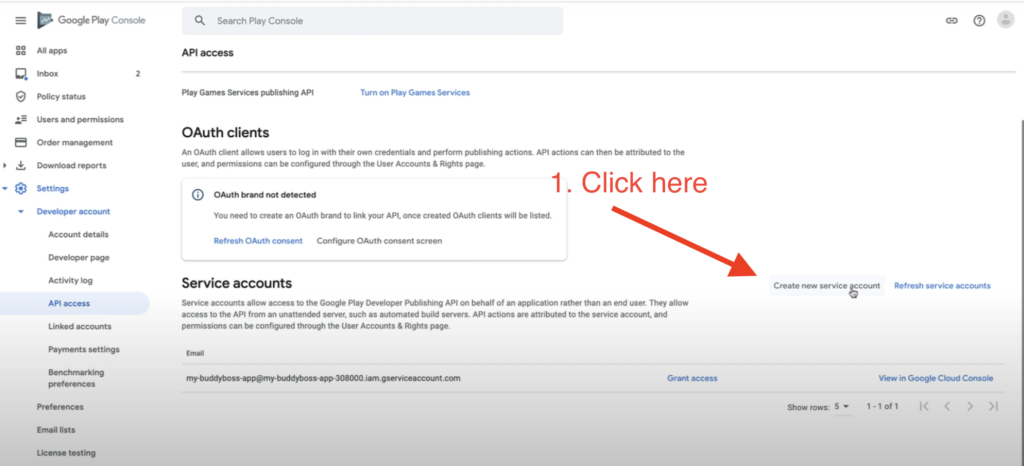Screen dimensions: 1024x466
Task: Click the Inbox monitor icon
Action: [20, 73]
